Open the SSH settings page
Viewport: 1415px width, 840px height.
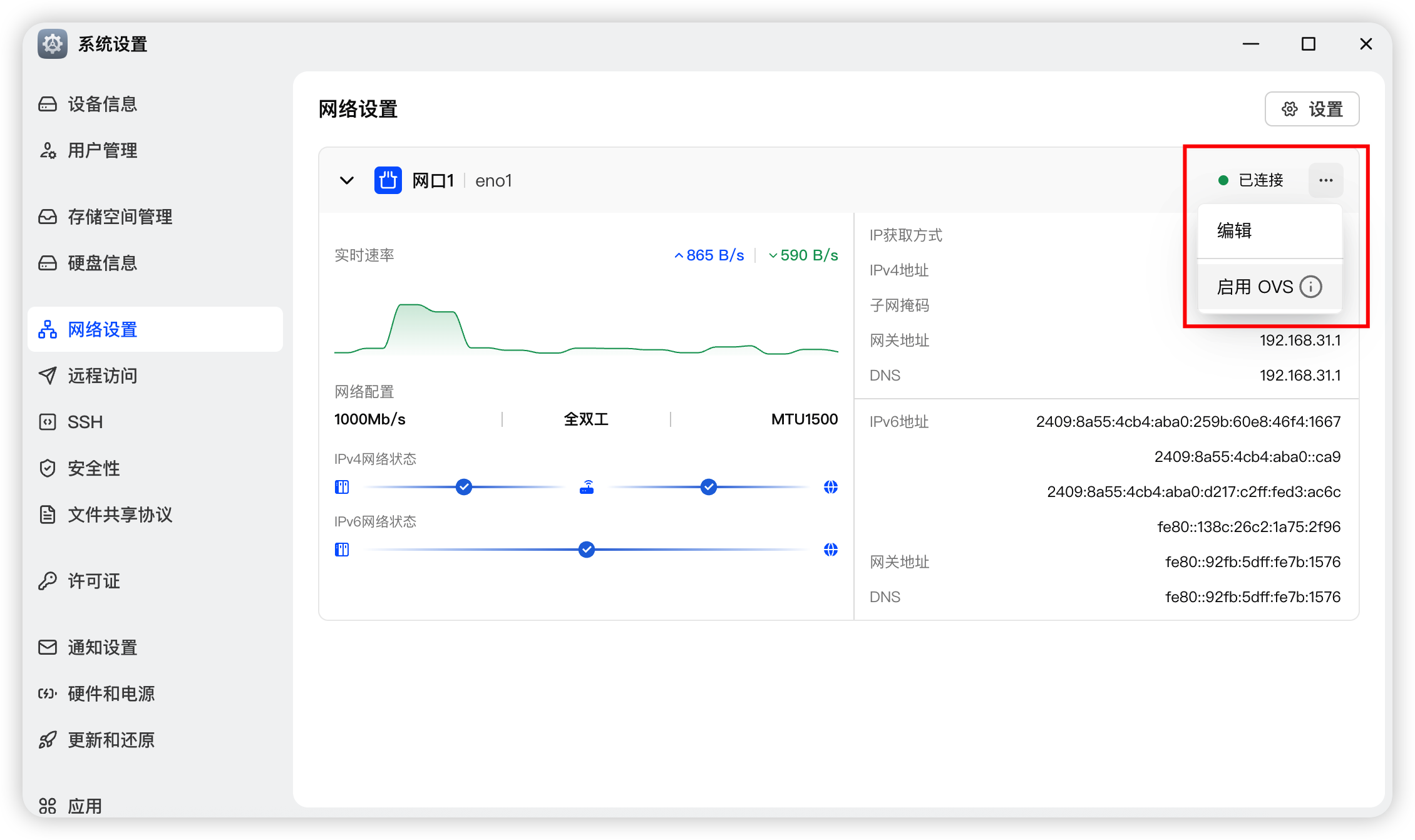click(85, 422)
